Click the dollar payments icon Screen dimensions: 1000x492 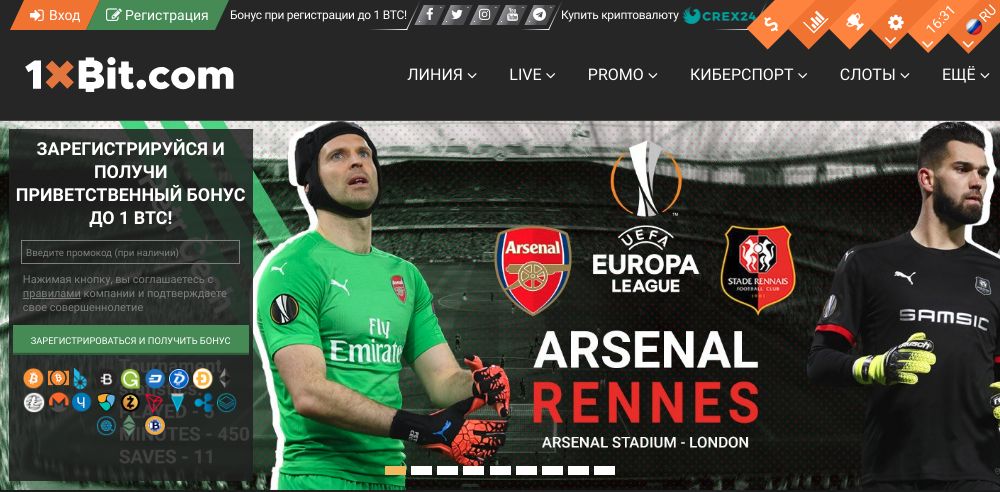click(773, 24)
